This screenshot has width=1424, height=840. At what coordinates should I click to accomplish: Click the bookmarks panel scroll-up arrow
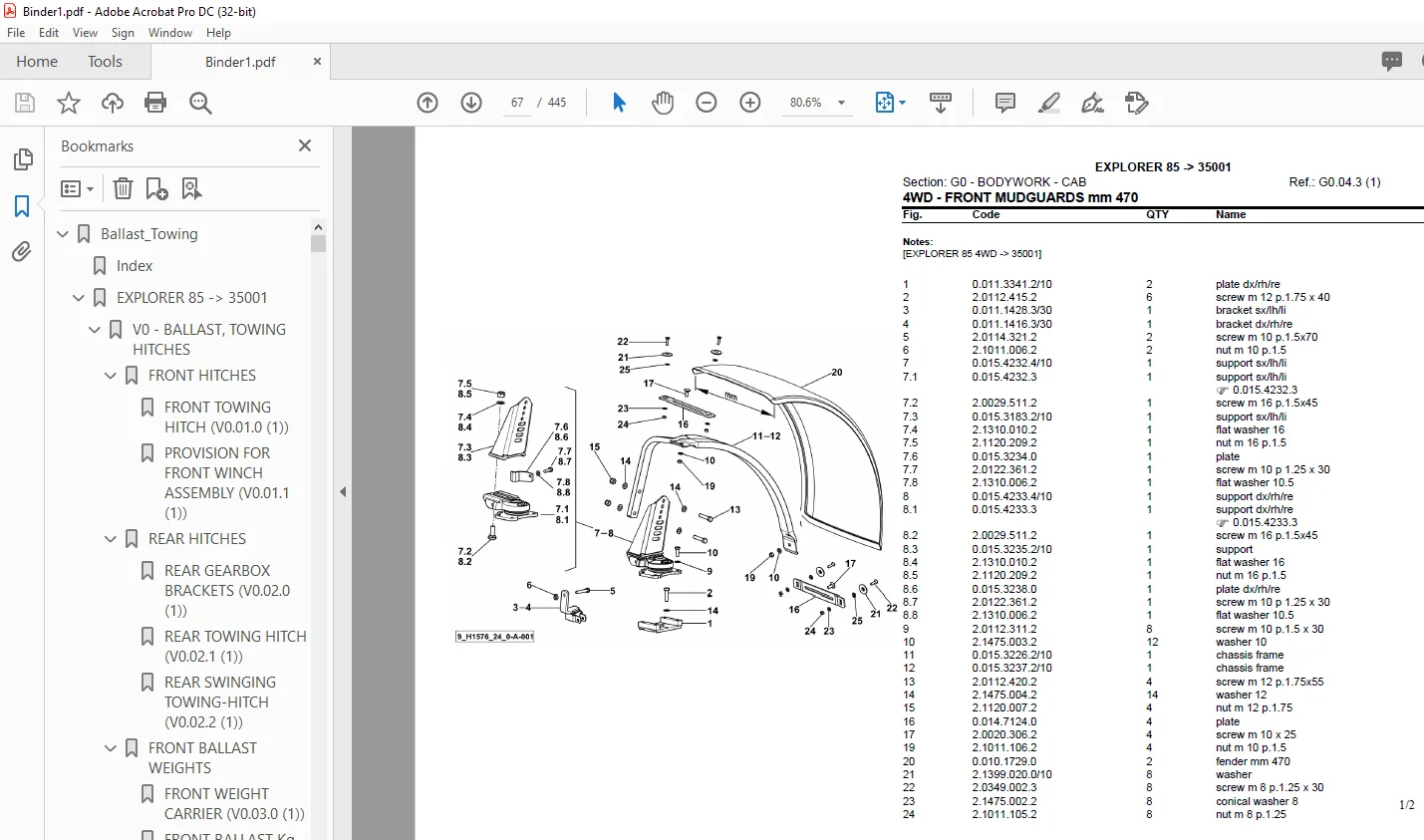(x=319, y=227)
